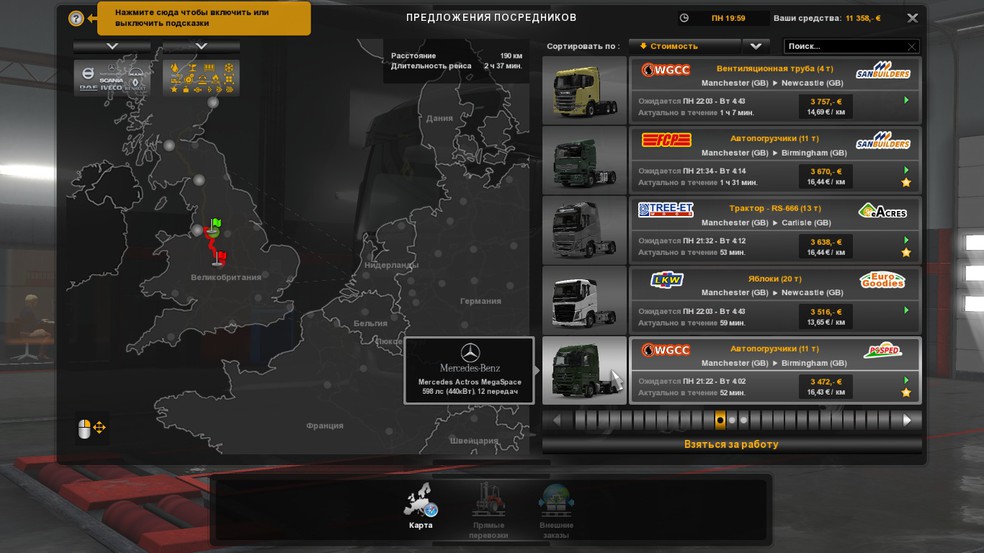This screenshot has width=984, height=553.
Task: Toggle hints with the question mark icon
Action: click(x=76, y=18)
